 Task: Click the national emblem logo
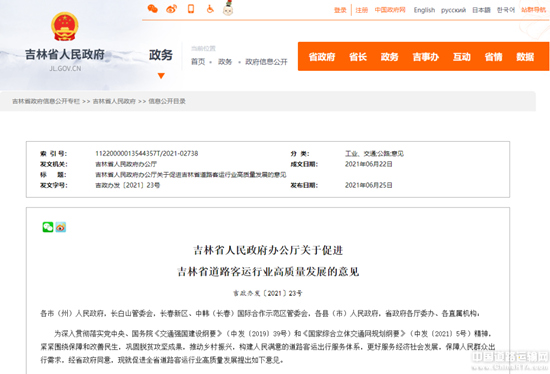click(x=65, y=27)
